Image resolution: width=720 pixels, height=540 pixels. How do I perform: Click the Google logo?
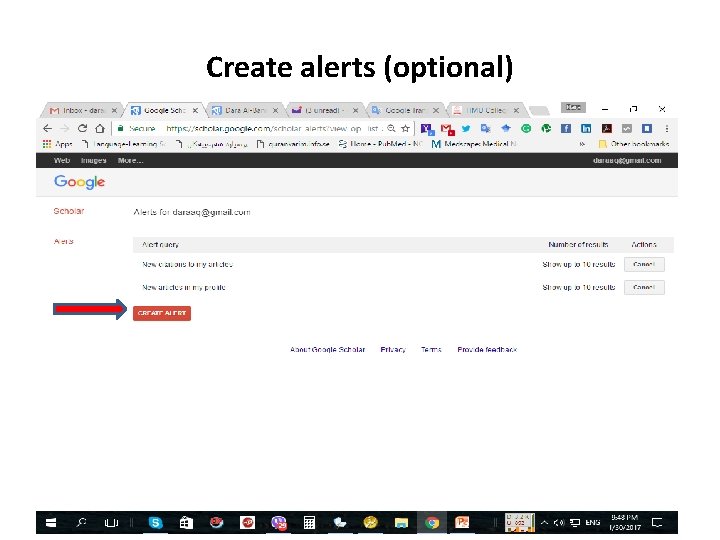[x=79, y=182]
